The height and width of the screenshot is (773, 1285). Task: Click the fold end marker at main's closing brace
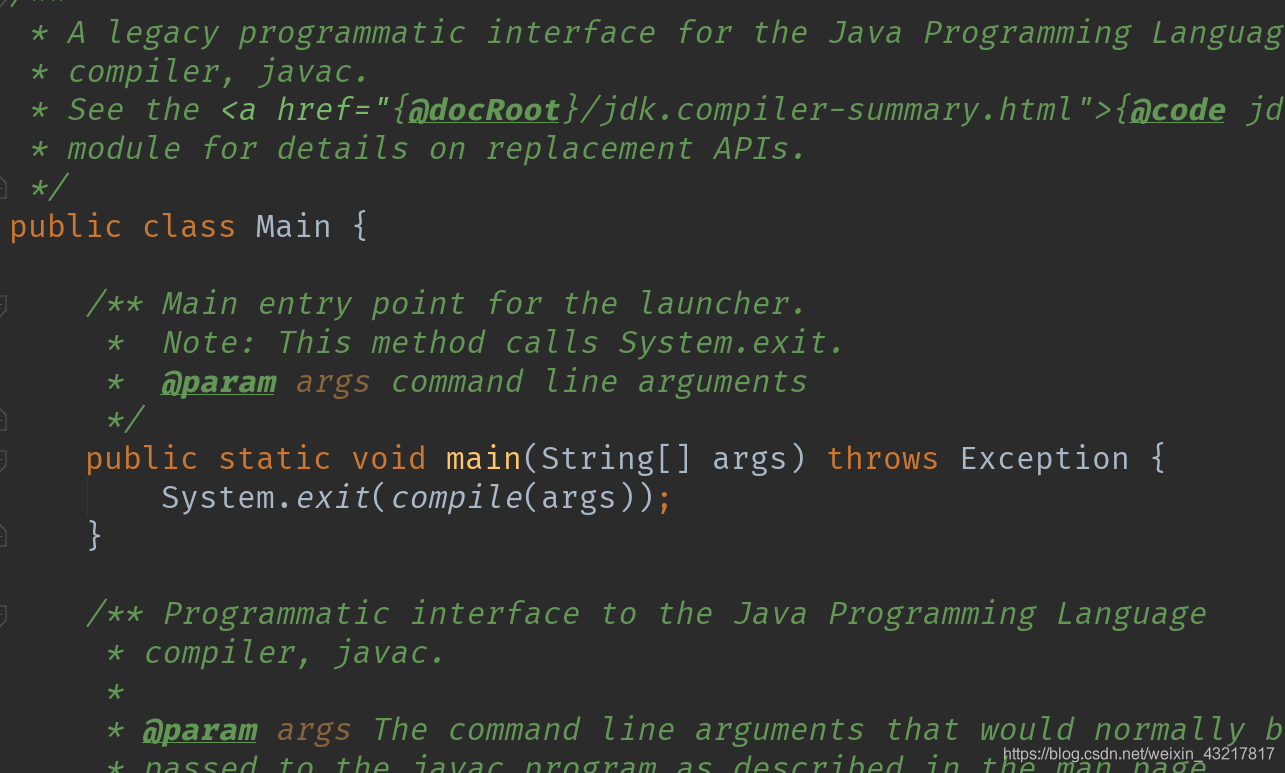pos(3,537)
